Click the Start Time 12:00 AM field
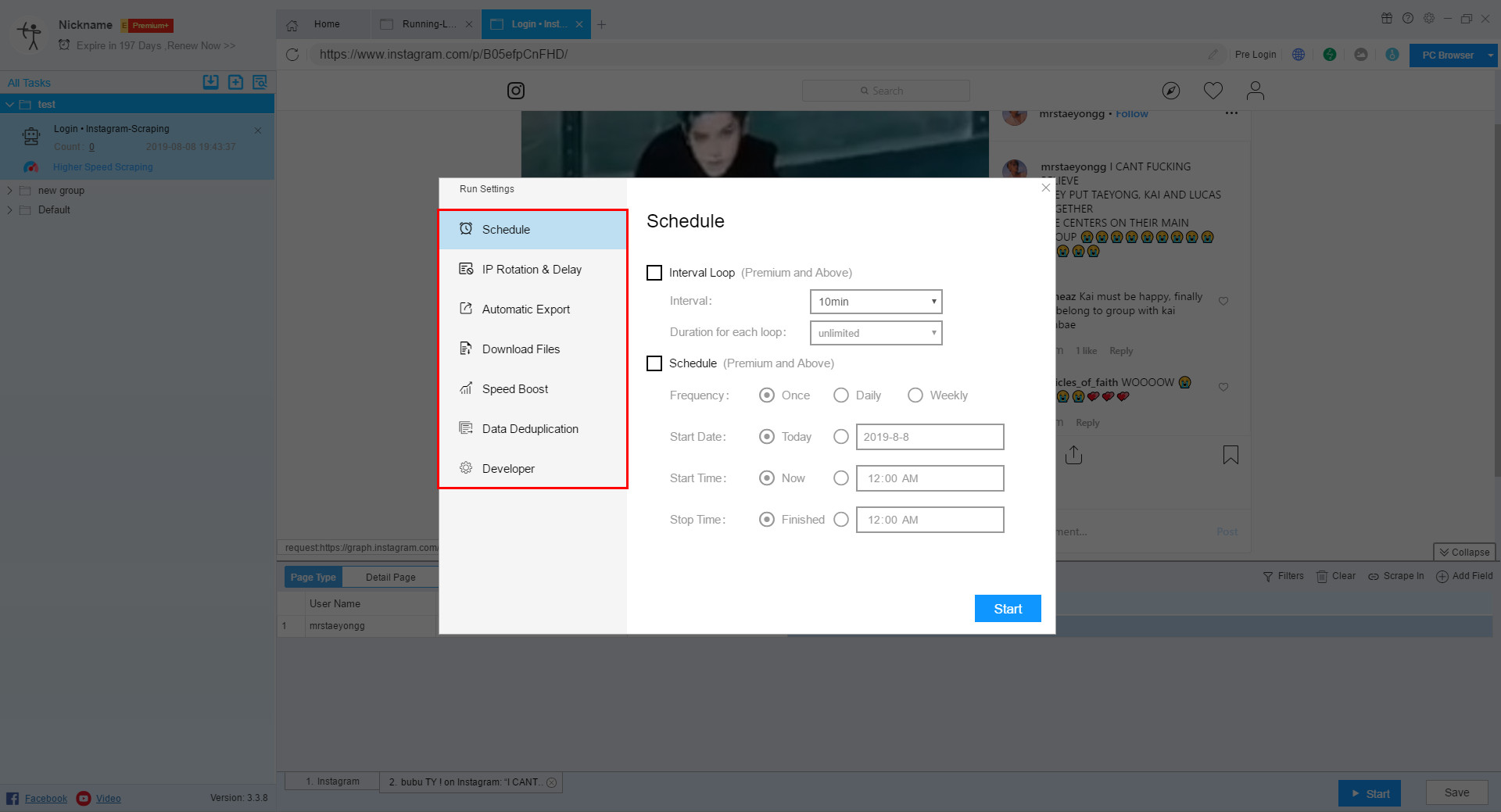1501x812 pixels. click(930, 478)
